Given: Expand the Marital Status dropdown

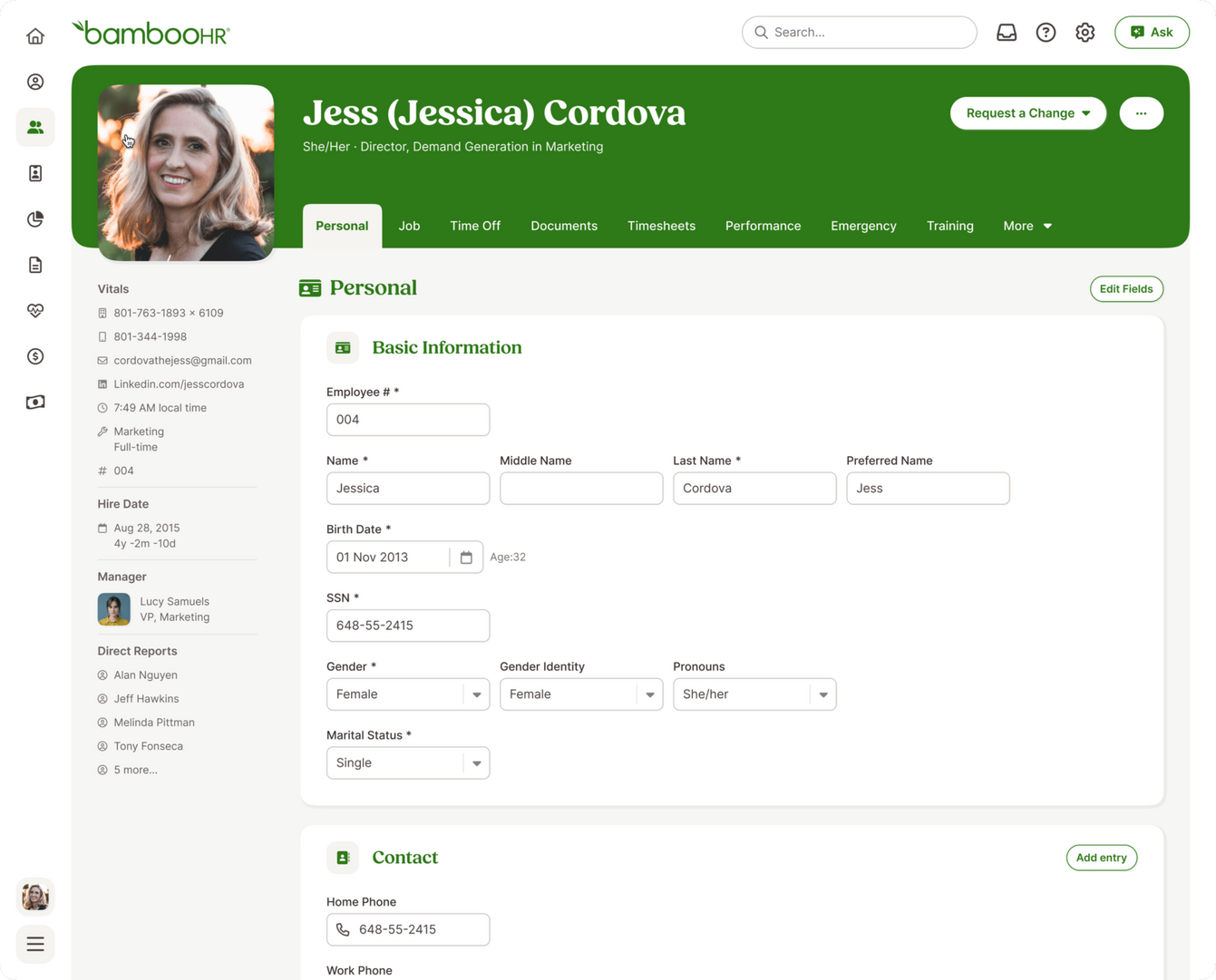Looking at the screenshot, I should (476, 762).
